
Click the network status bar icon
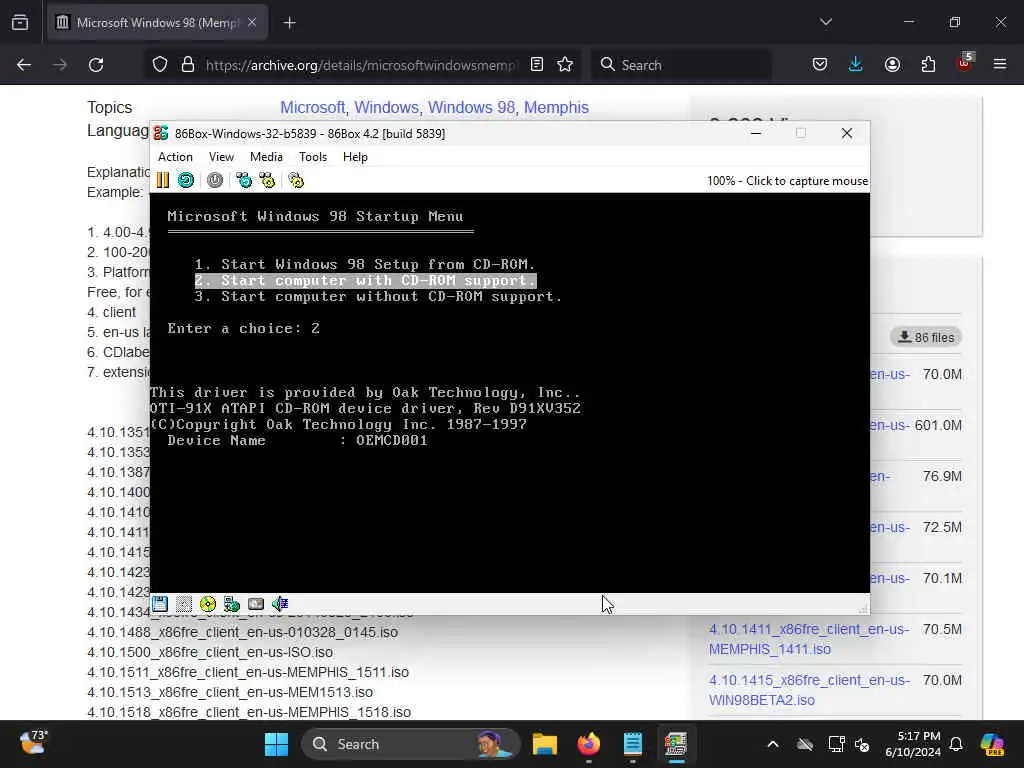pyautogui.click(x=232, y=604)
